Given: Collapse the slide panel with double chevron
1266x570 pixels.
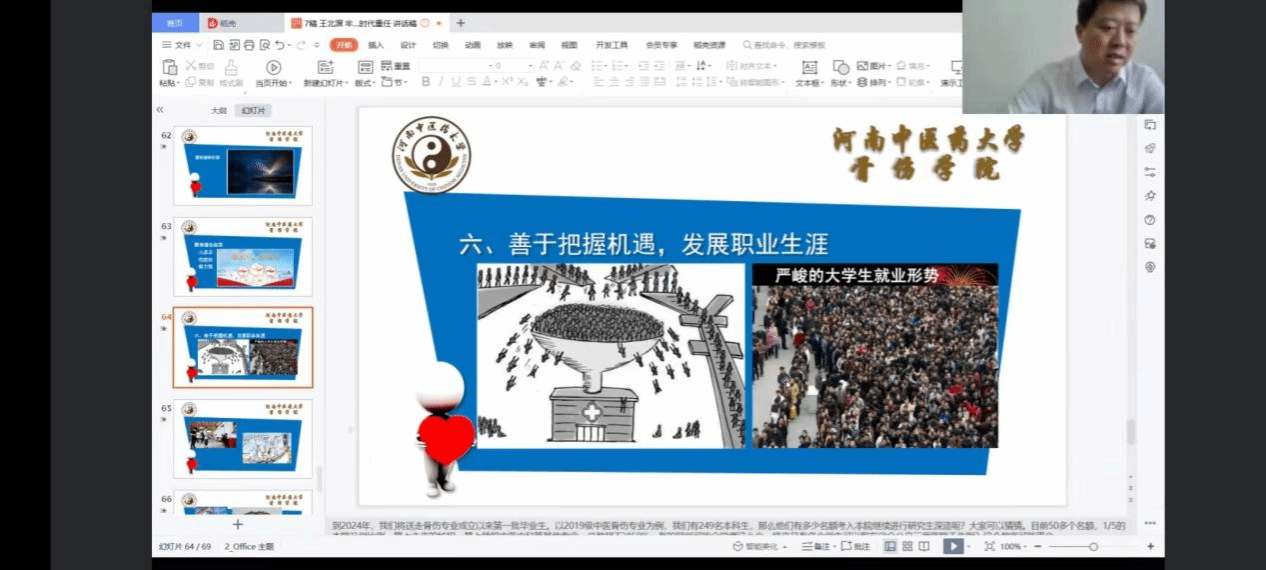Looking at the screenshot, I should coord(160,110).
